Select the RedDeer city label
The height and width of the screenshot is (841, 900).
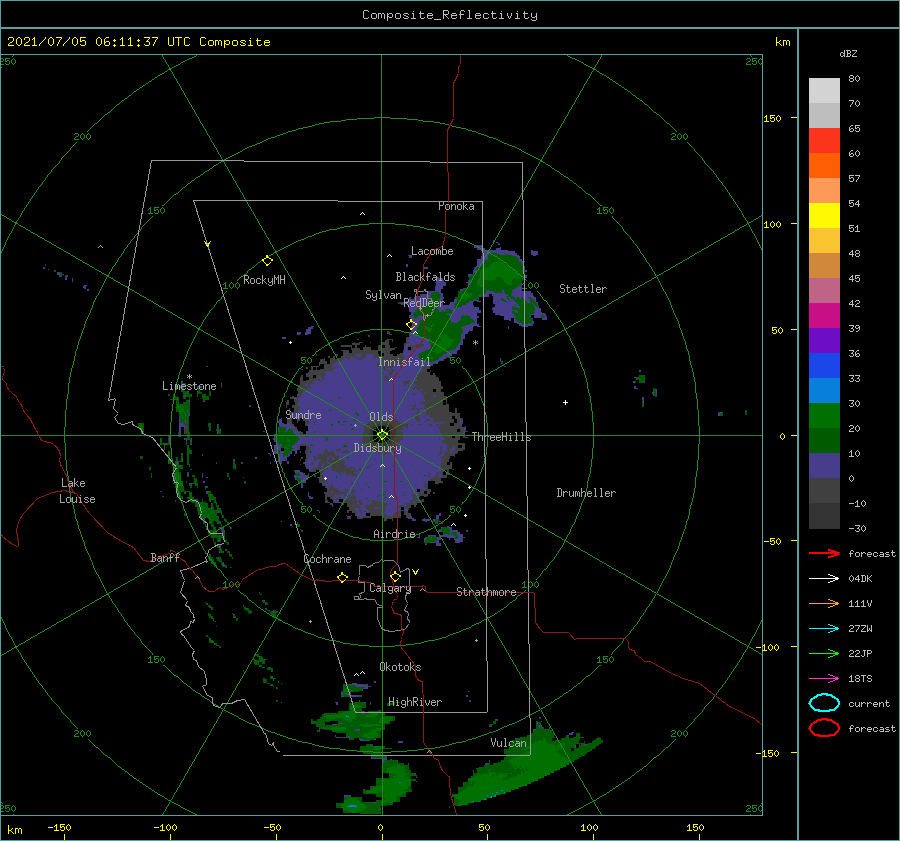pyautogui.click(x=424, y=303)
